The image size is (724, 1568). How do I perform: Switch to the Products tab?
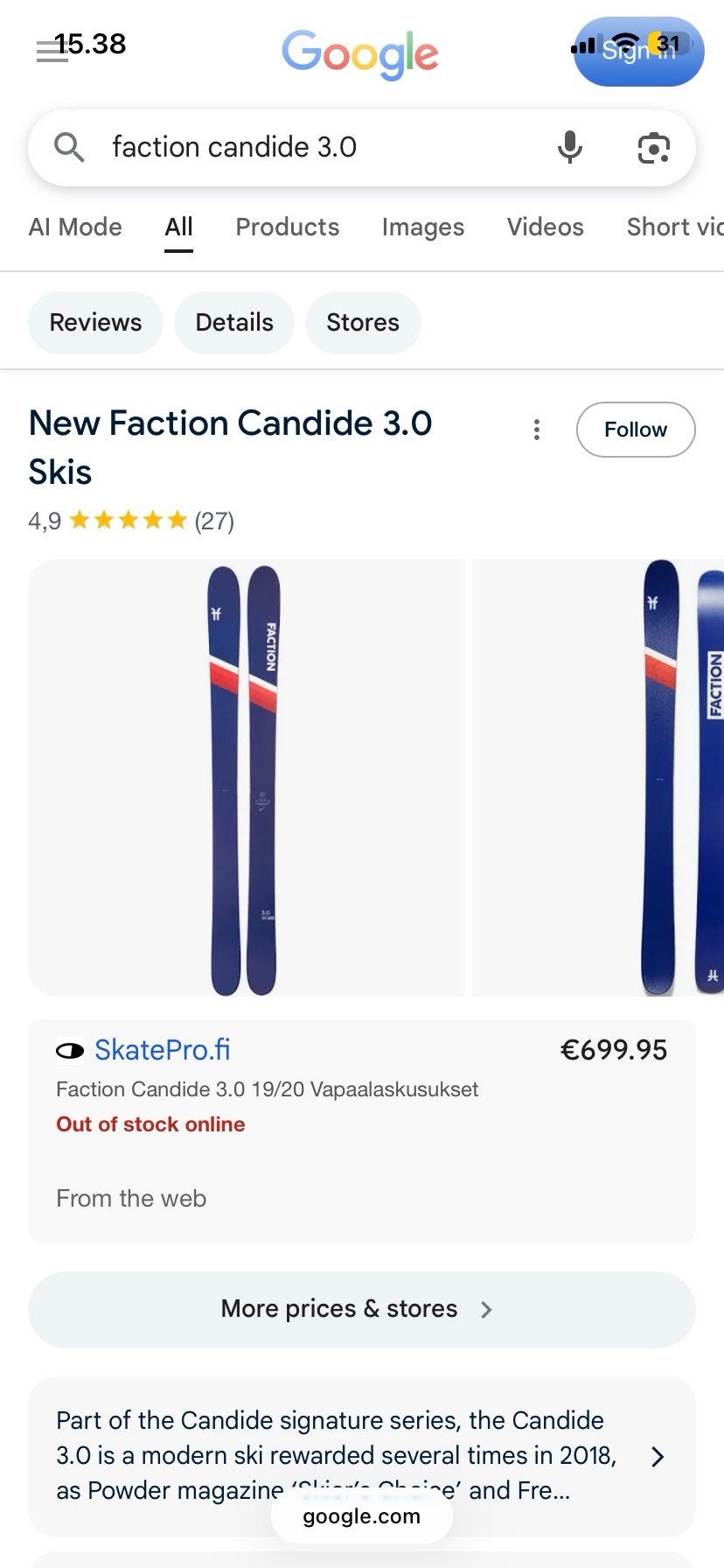(287, 227)
